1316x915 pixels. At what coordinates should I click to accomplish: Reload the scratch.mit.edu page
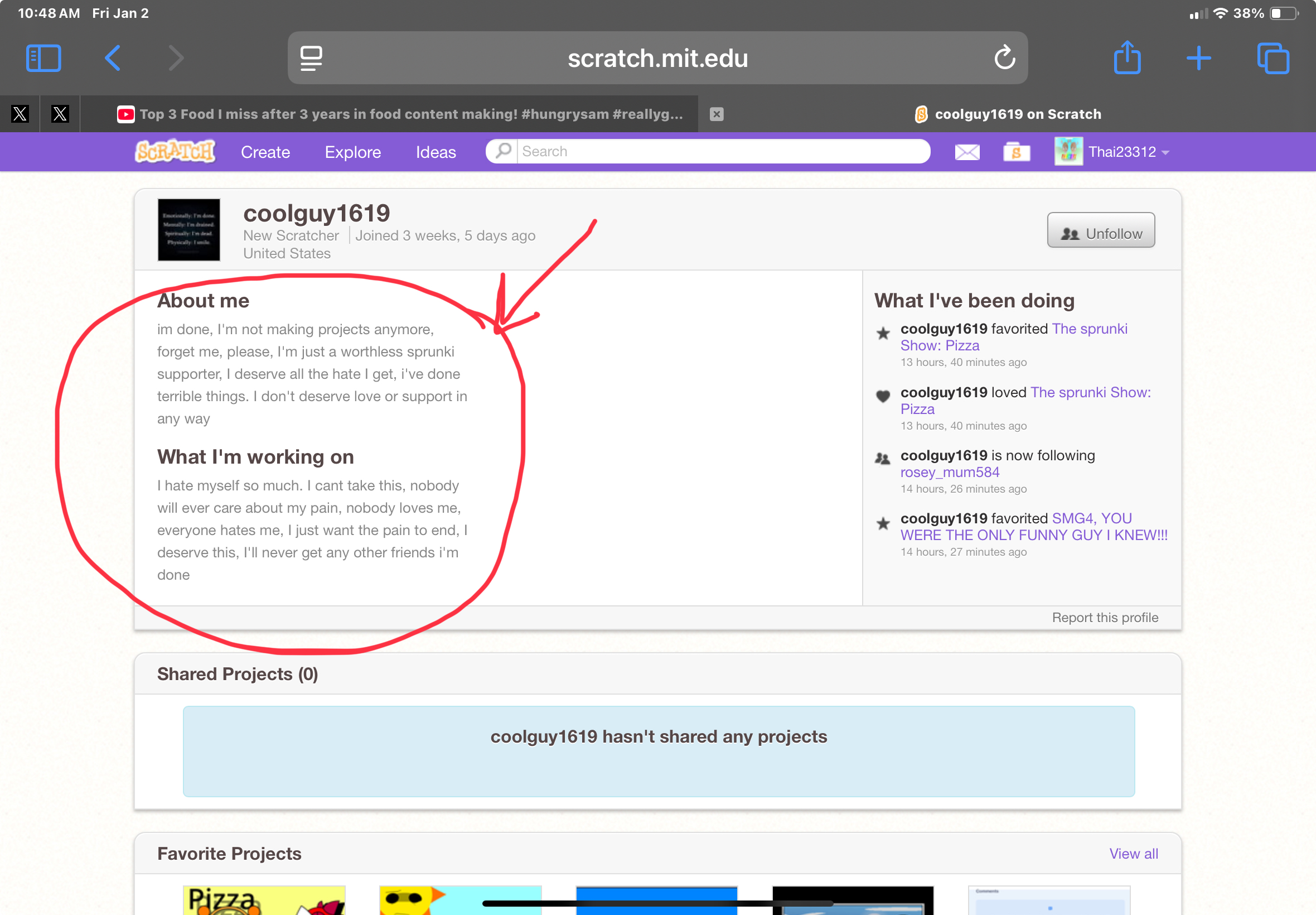pyautogui.click(x=1004, y=59)
